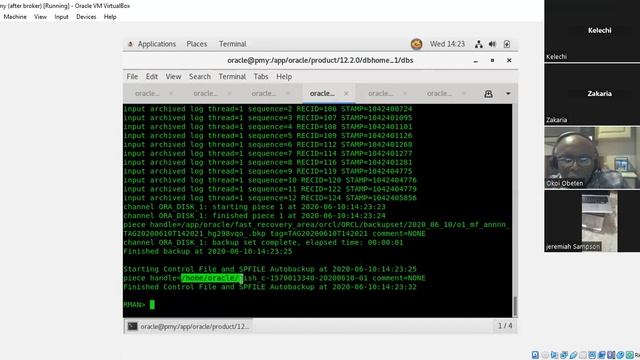This screenshot has width=640, height=360.
Task: Click the new tab icon in tab bar
Action: coord(488,94)
